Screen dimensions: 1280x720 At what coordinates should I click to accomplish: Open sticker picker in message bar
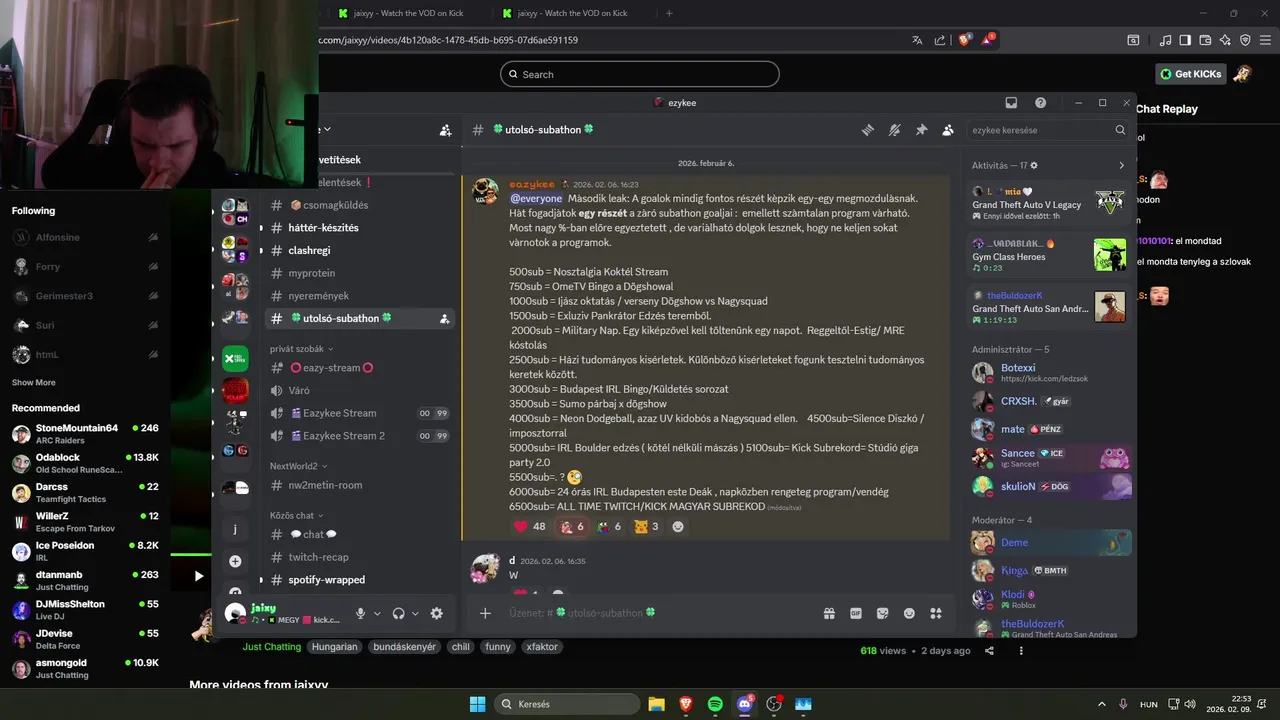[x=882, y=613]
